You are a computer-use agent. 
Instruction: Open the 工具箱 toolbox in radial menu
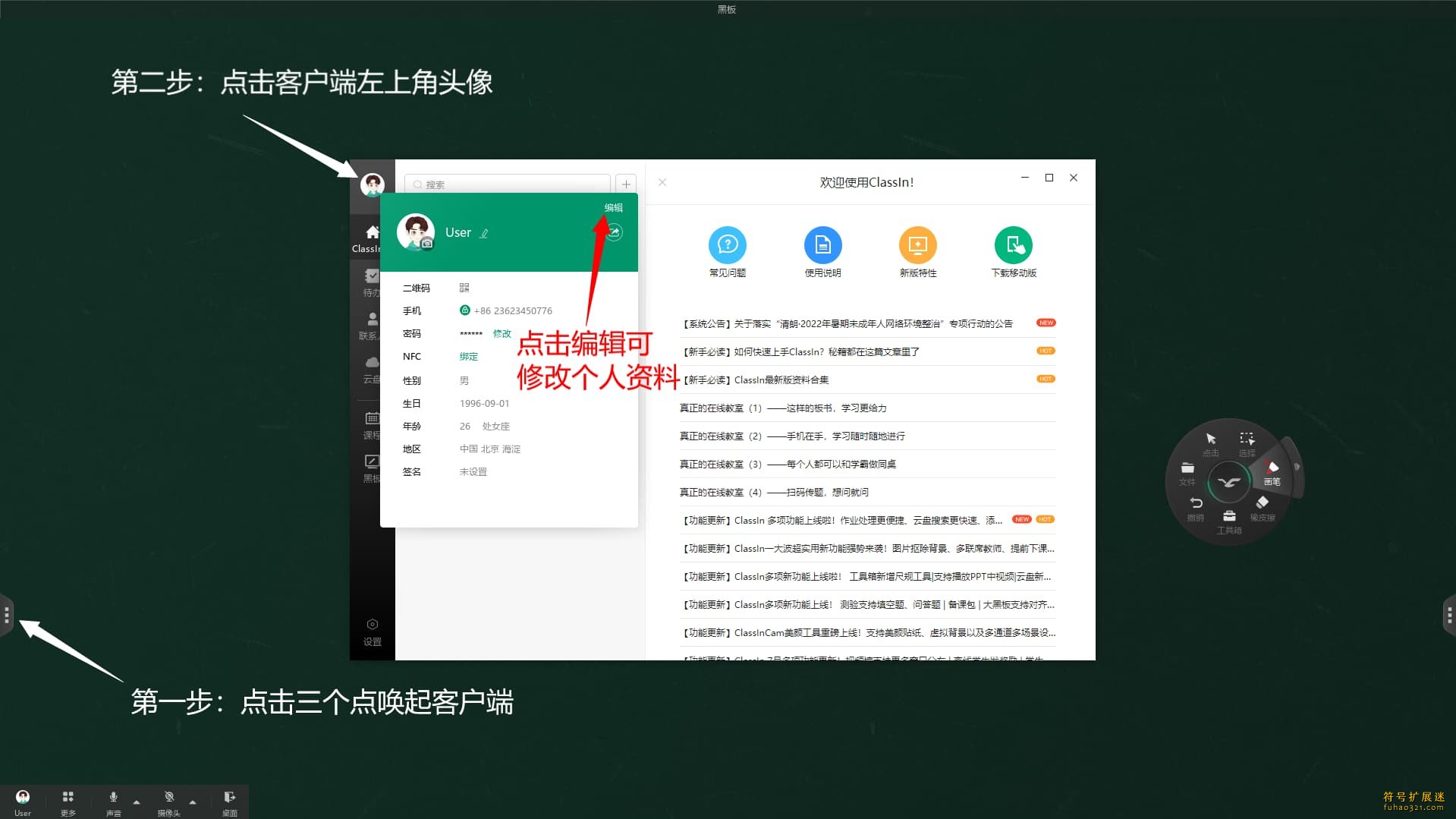click(x=1229, y=521)
